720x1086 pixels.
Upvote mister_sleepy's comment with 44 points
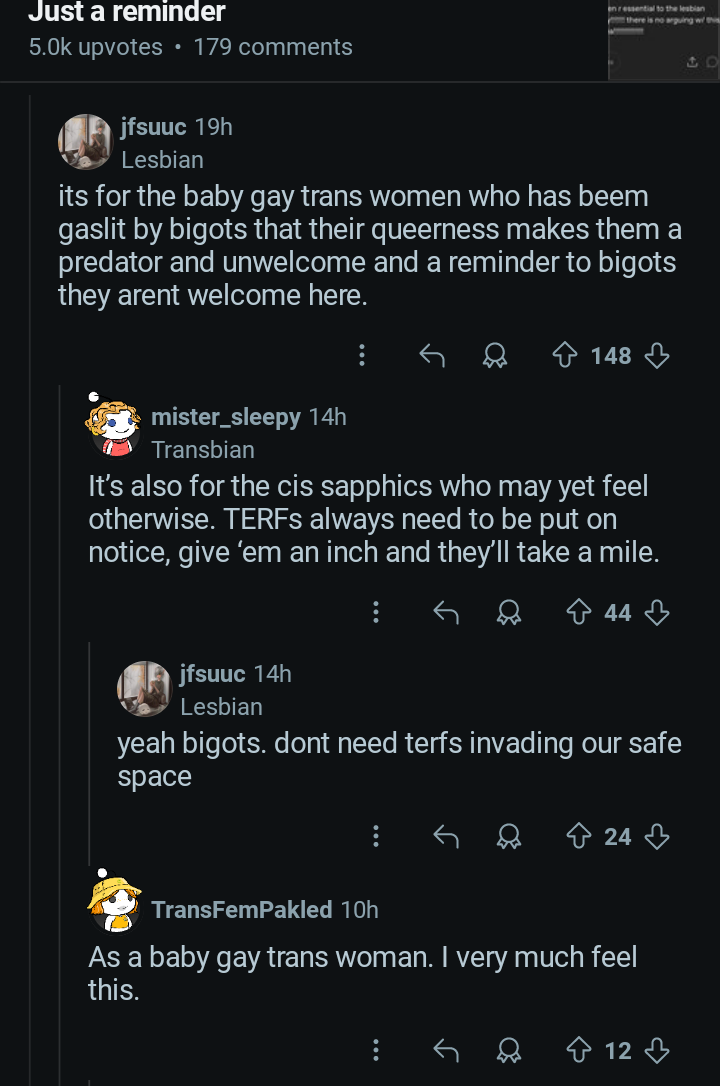pos(580,612)
